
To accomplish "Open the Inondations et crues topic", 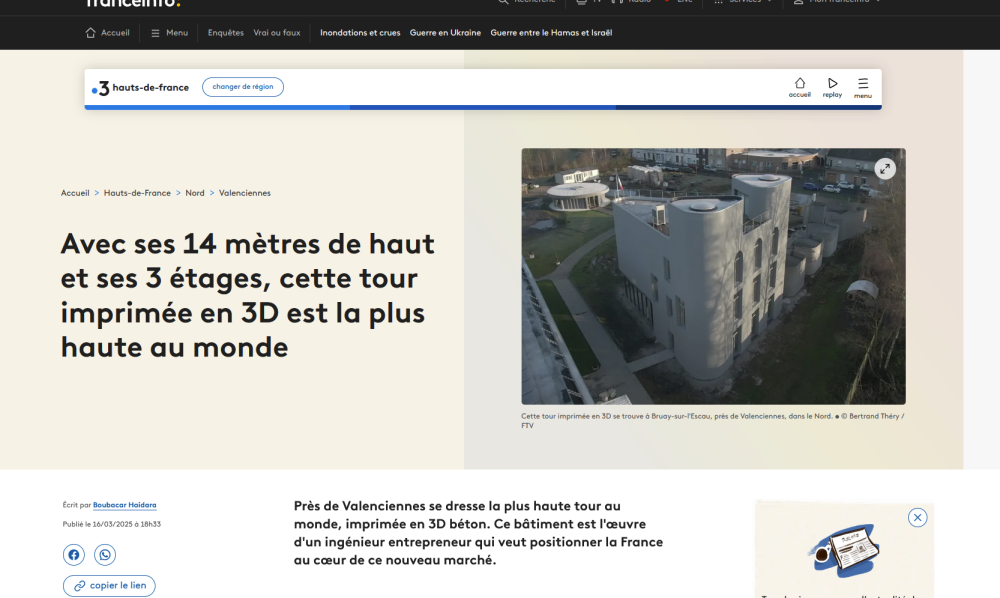I will click(x=360, y=33).
